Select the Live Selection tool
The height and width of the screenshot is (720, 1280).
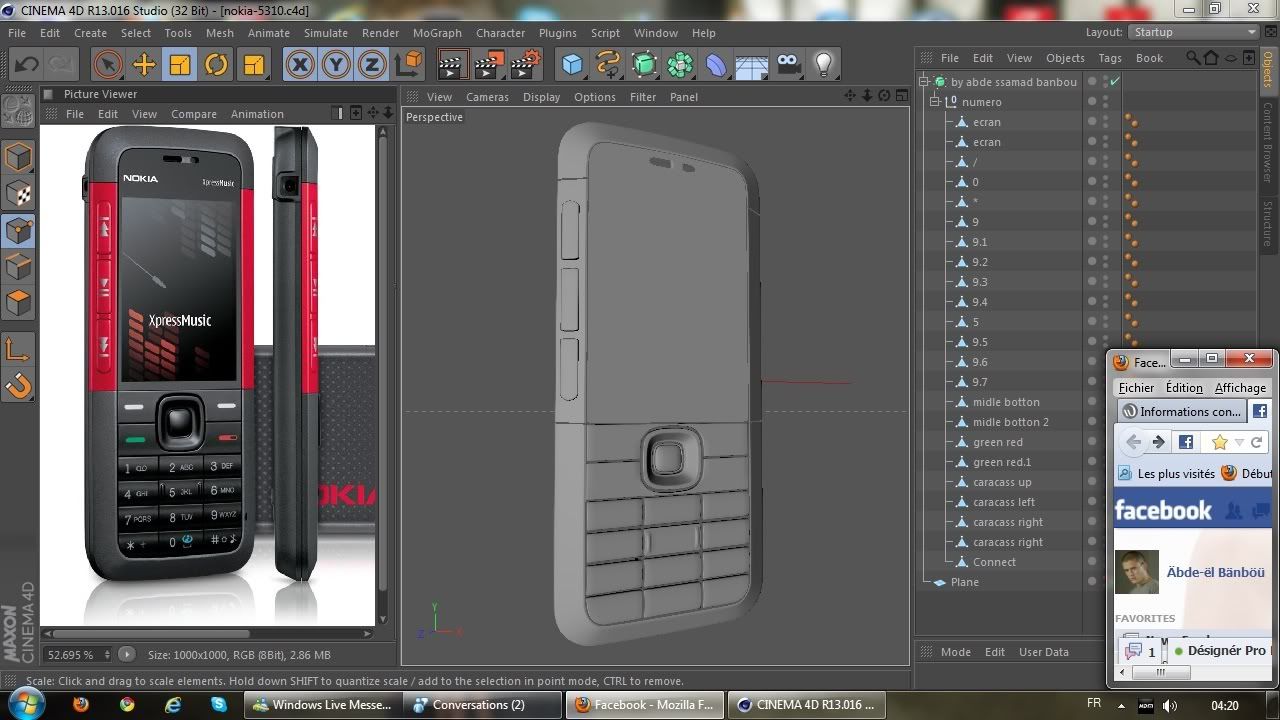click(x=107, y=65)
